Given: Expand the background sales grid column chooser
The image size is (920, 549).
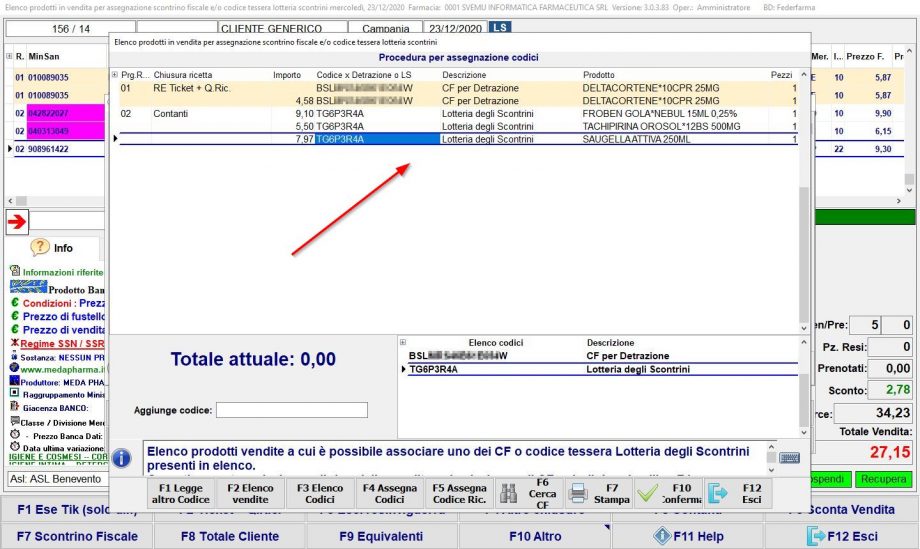Looking at the screenshot, I should [9, 56].
